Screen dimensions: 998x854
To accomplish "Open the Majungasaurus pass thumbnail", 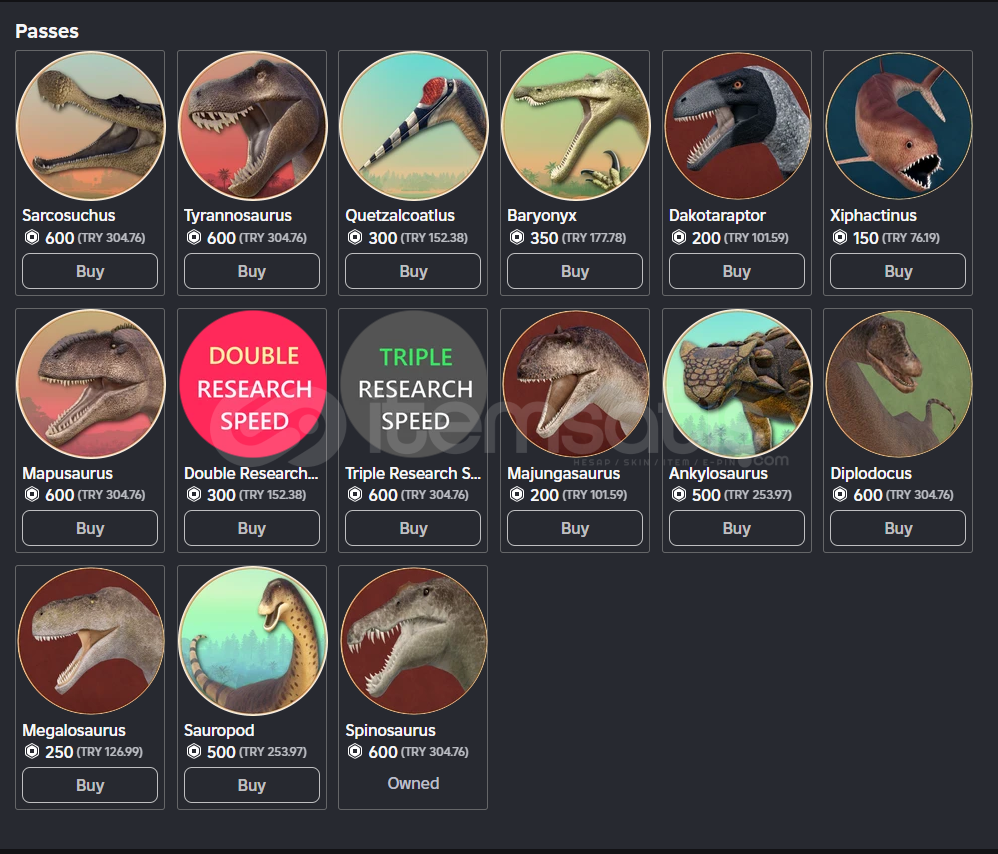I will tap(575, 384).
